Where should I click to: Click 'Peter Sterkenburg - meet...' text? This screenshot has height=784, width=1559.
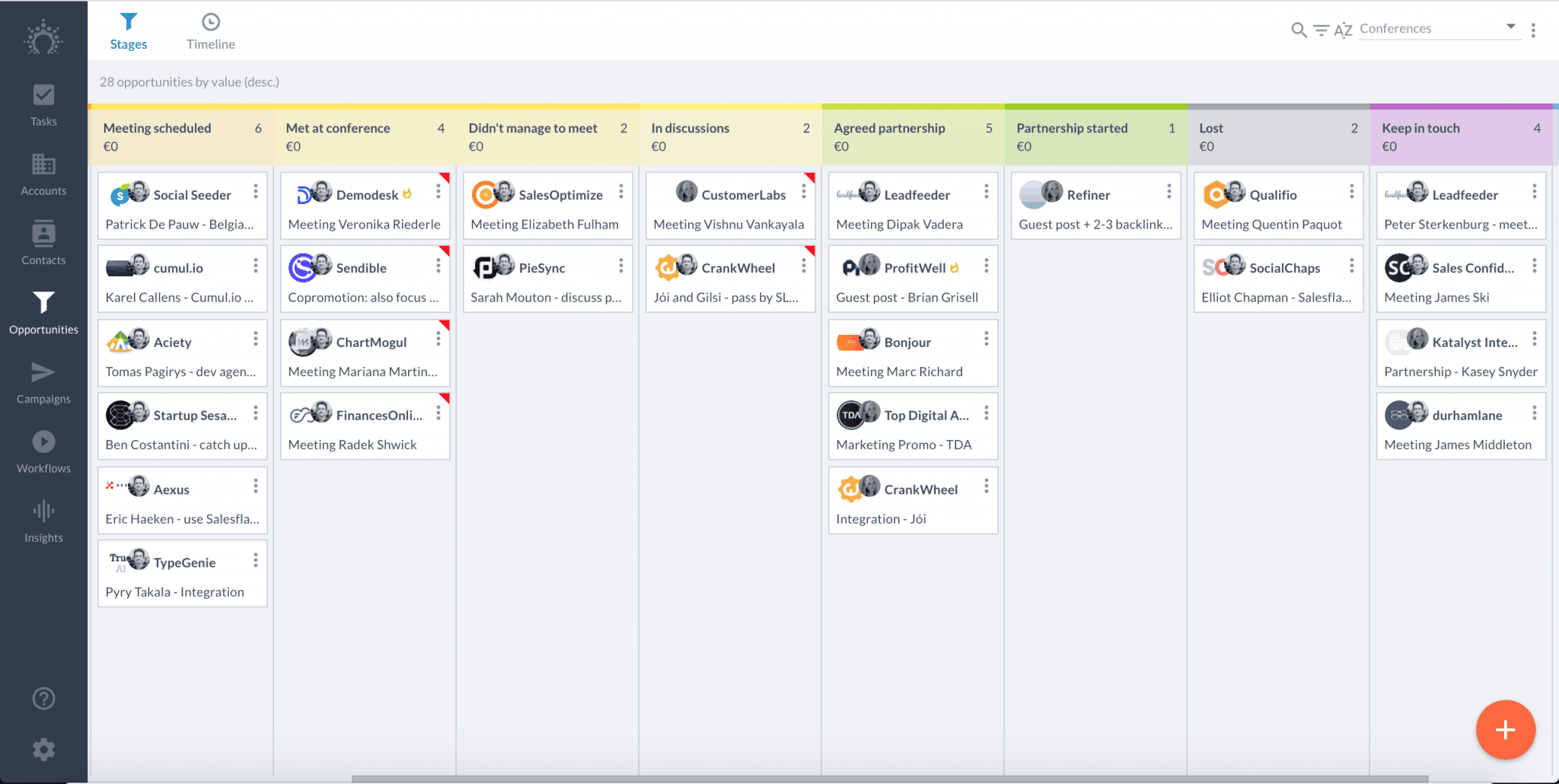(1461, 225)
